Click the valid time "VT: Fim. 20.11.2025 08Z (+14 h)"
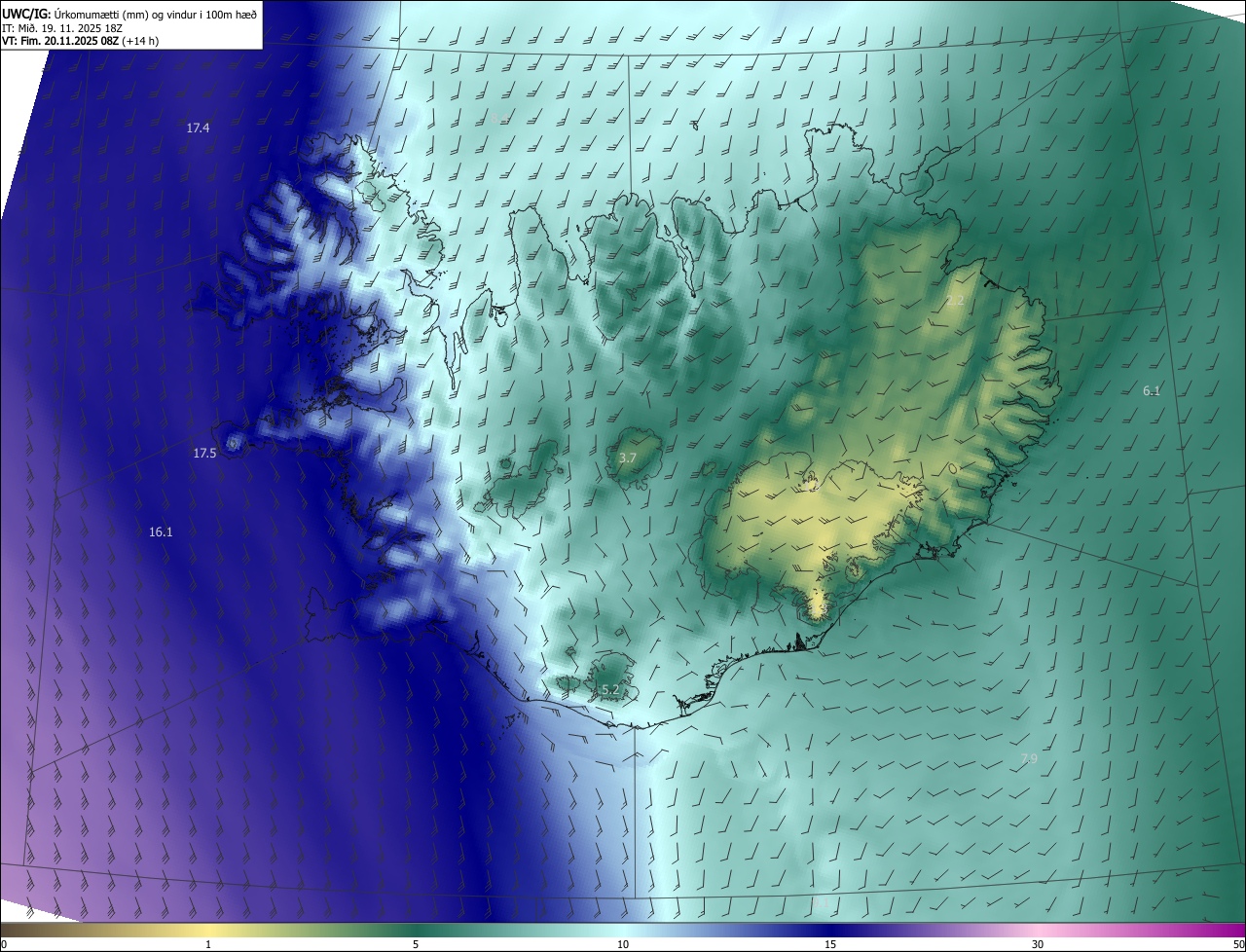This screenshot has height=952, width=1246. (81, 42)
